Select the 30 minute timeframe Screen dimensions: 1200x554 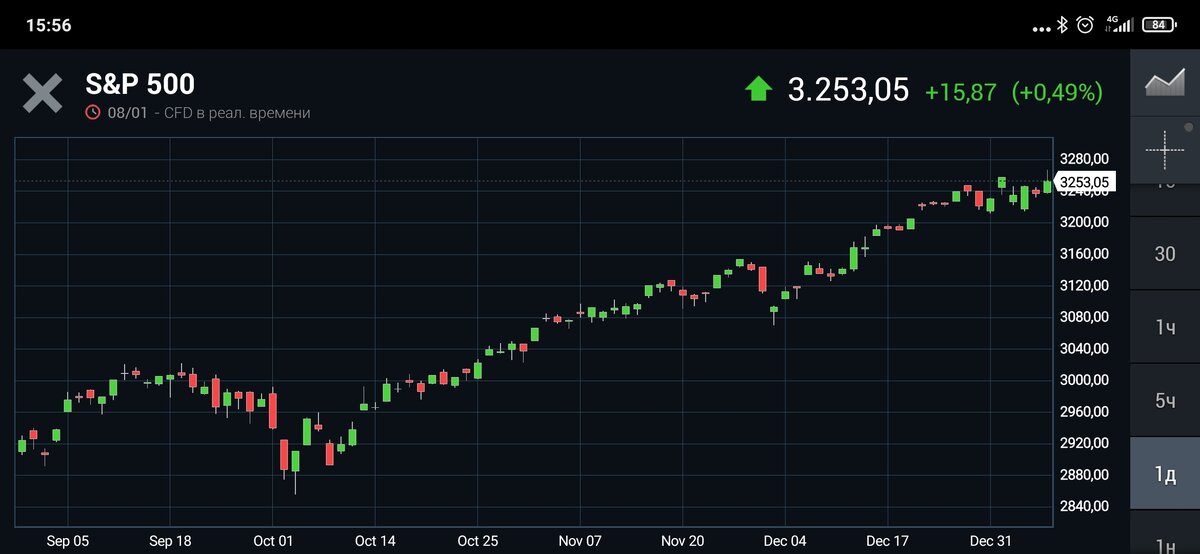(x=1165, y=254)
